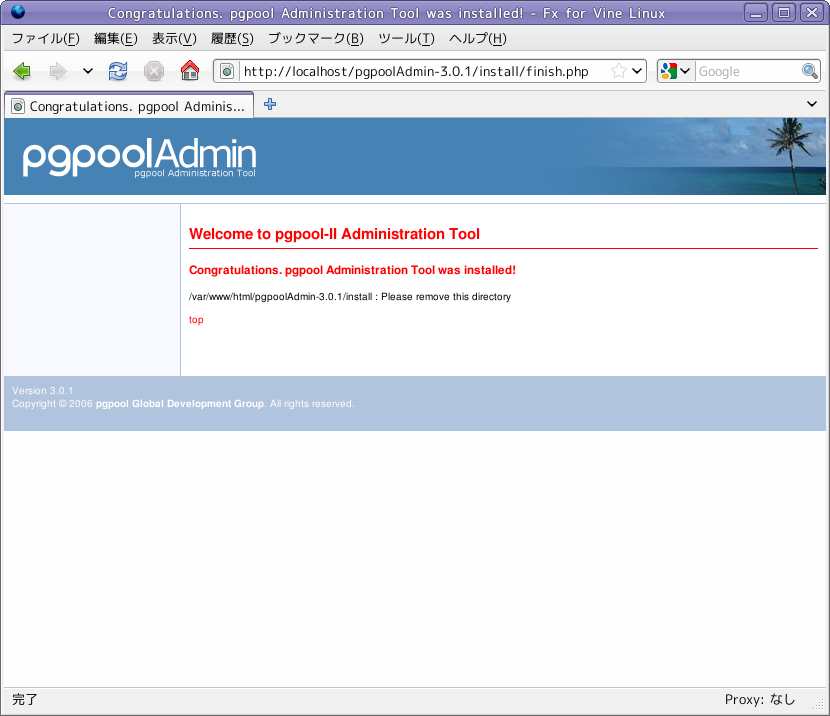Reload the current page
830x716 pixels.
pyautogui.click(x=118, y=71)
